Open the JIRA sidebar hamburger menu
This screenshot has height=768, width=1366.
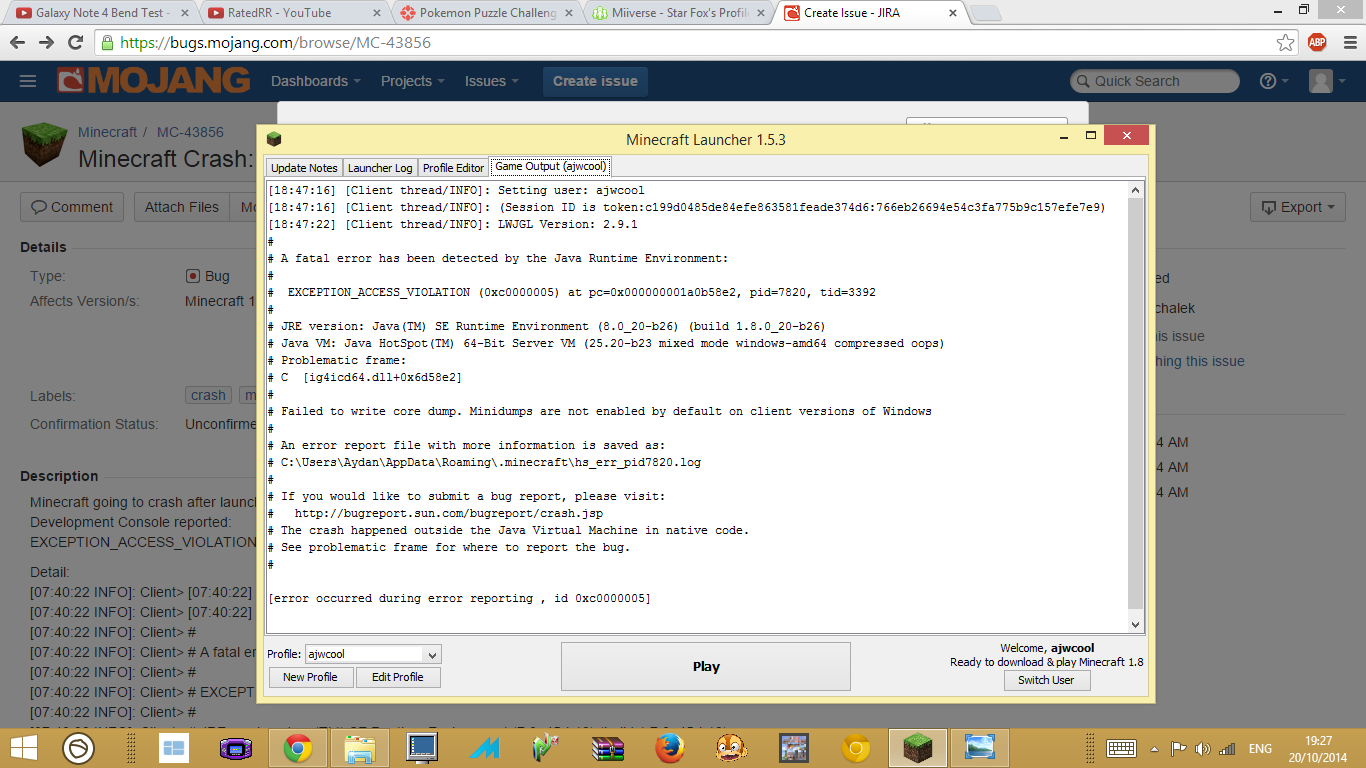[x=28, y=81]
